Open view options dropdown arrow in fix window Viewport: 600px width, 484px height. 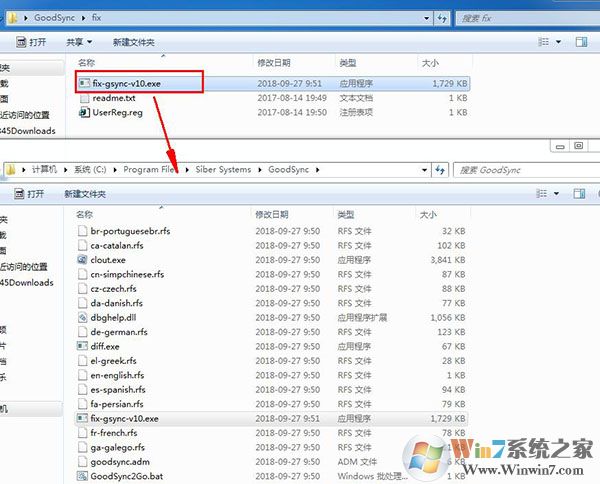(x=558, y=42)
